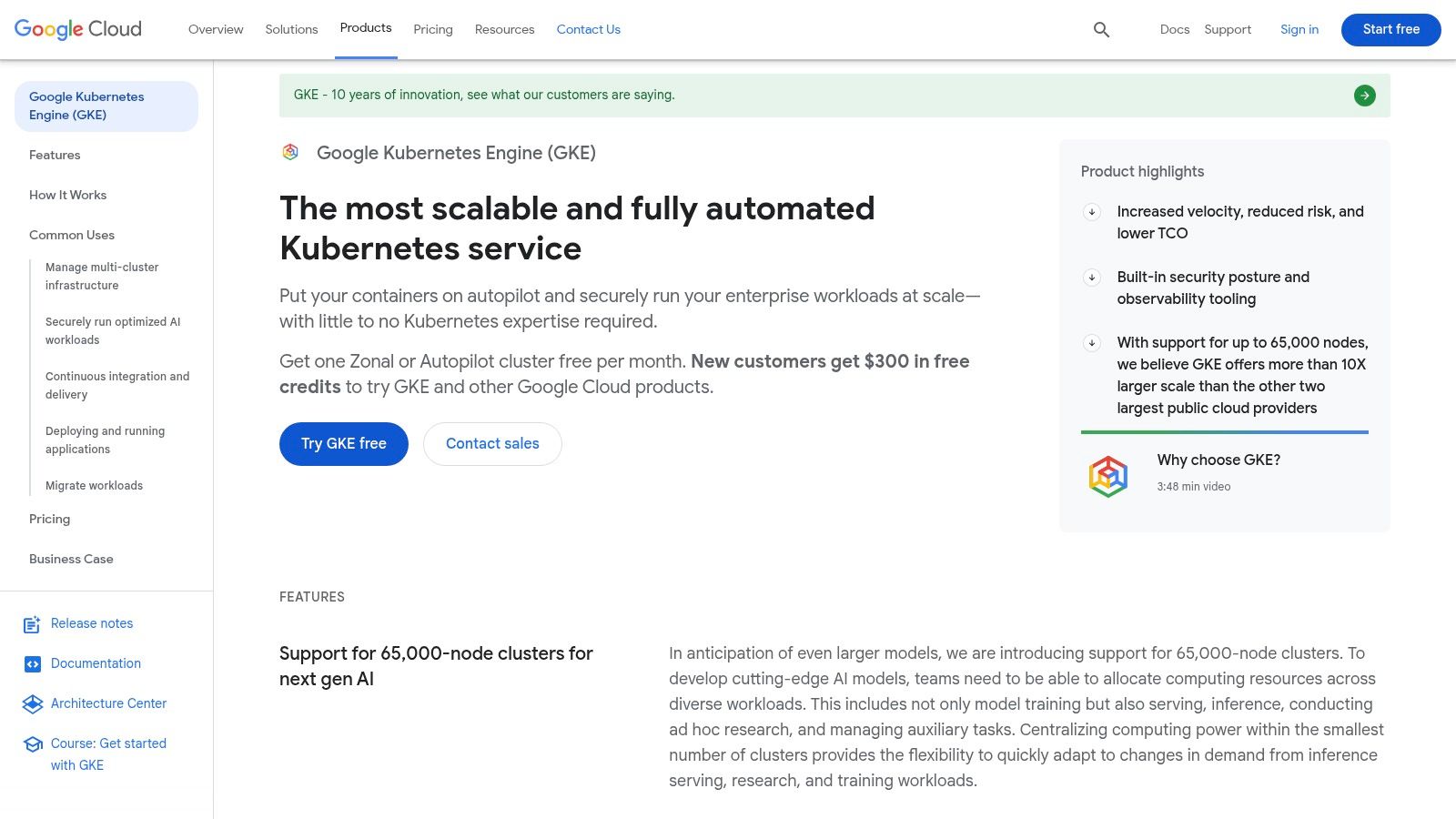Click the Try GKE free button

(x=344, y=444)
